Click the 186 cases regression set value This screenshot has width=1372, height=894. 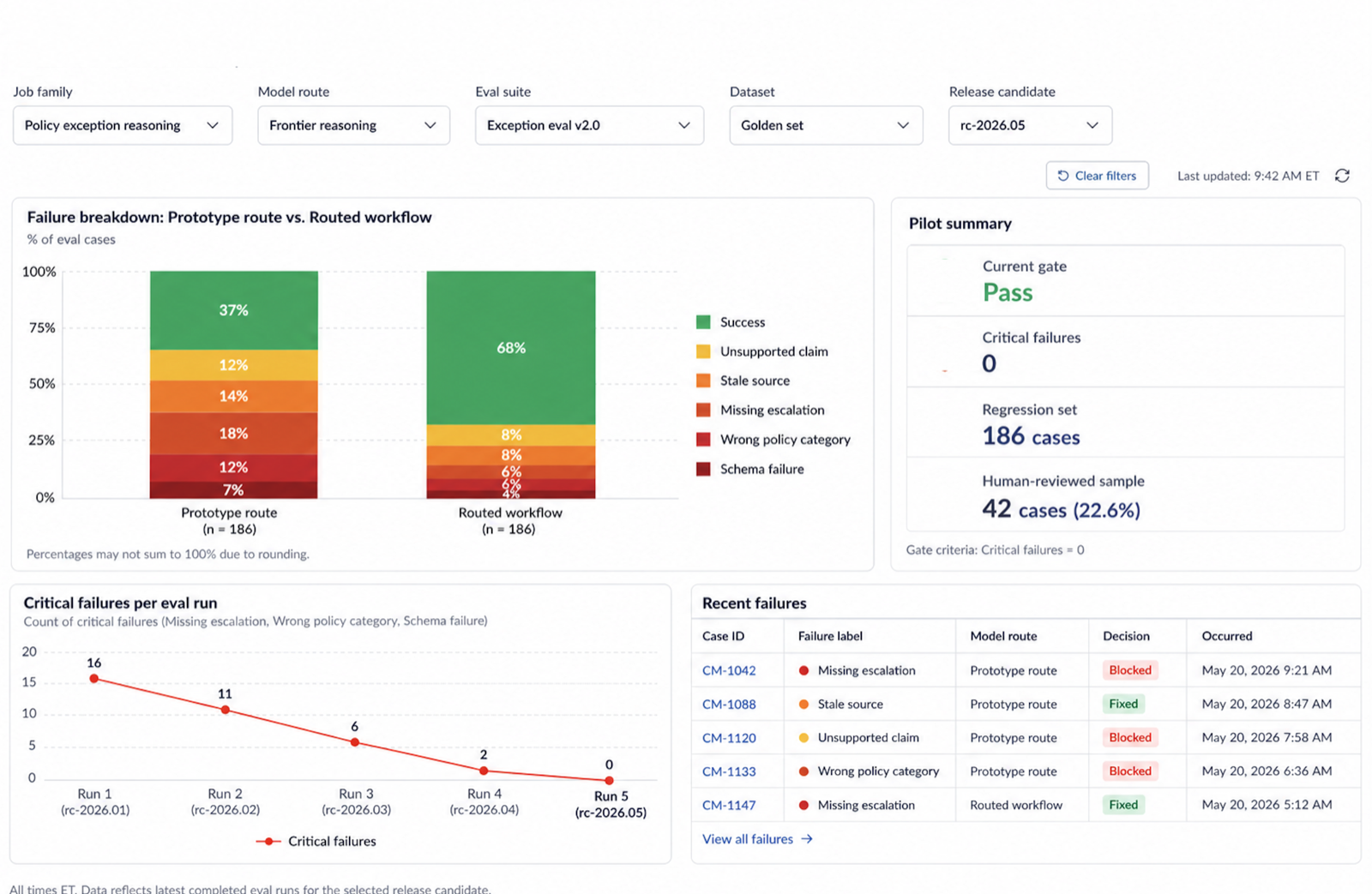point(1031,436)
